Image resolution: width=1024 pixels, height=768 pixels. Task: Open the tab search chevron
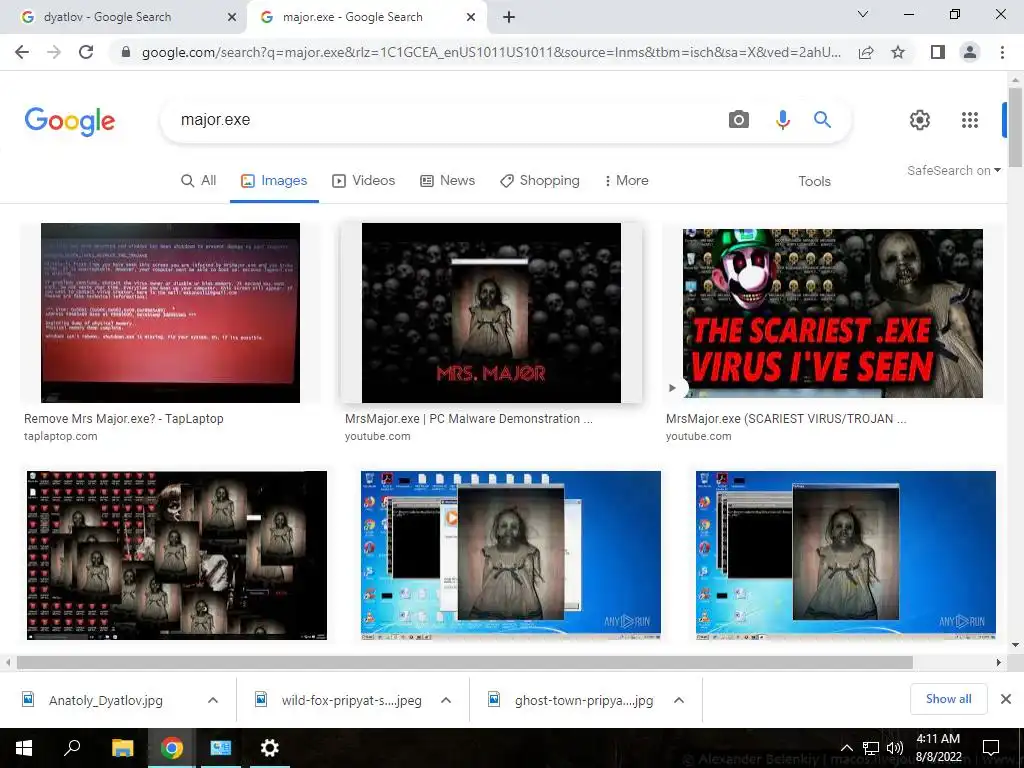tap(863, 14)
